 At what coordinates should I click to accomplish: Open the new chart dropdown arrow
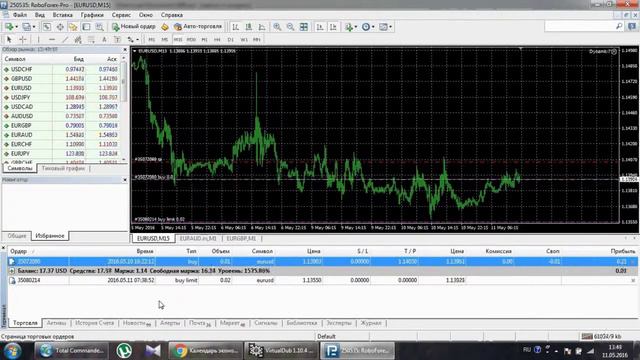(x=16, y=27)
